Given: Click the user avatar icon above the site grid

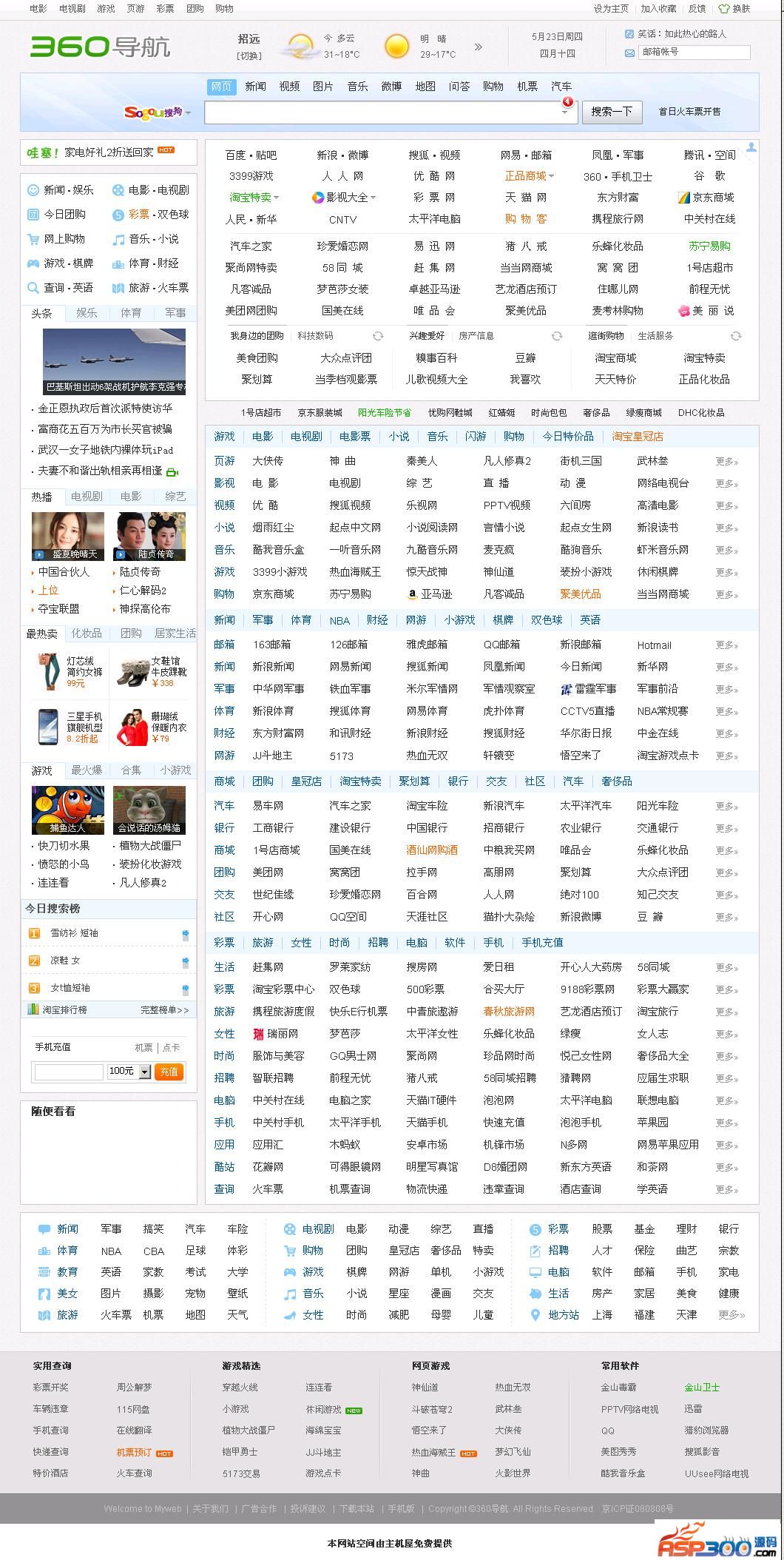Looking at the screenshot, I should tap(751, 147).
